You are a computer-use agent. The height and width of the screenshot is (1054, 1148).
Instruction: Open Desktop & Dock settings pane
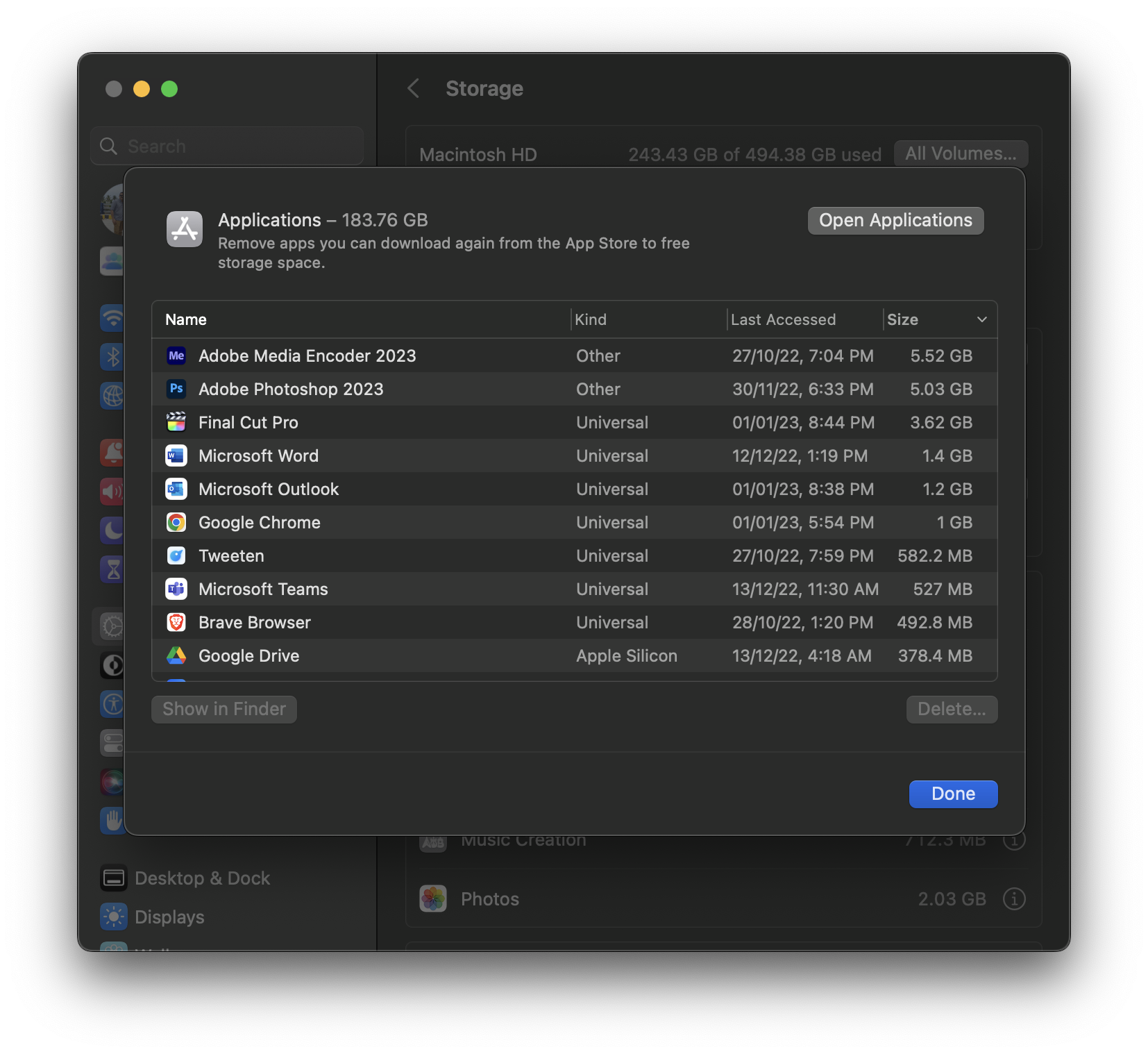[185, 878]
